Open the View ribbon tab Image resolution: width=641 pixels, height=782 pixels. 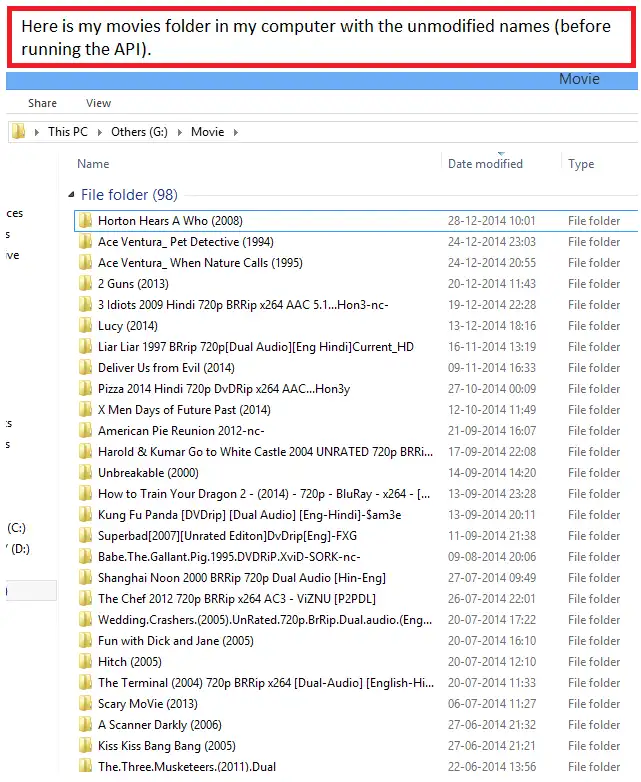coord(98,103)
